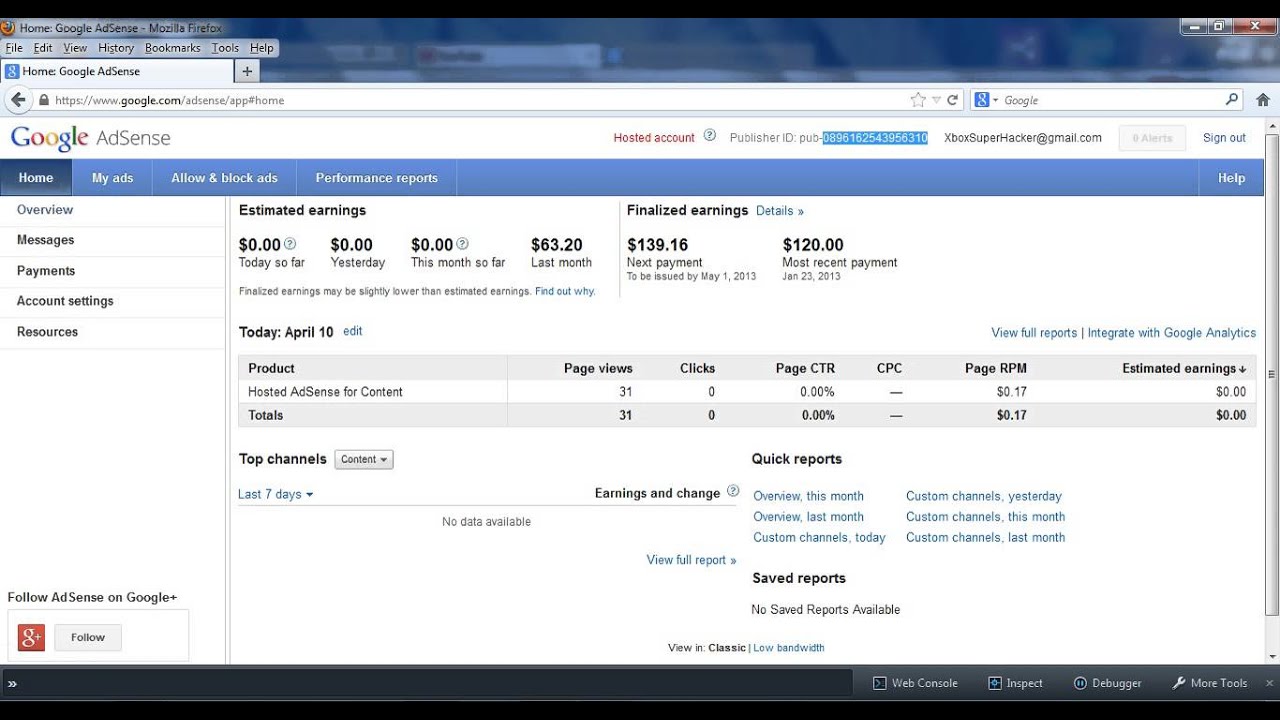Open the Performance reports tab
Viewport: 1280px width, 720px height.
(x=377, y=178)
